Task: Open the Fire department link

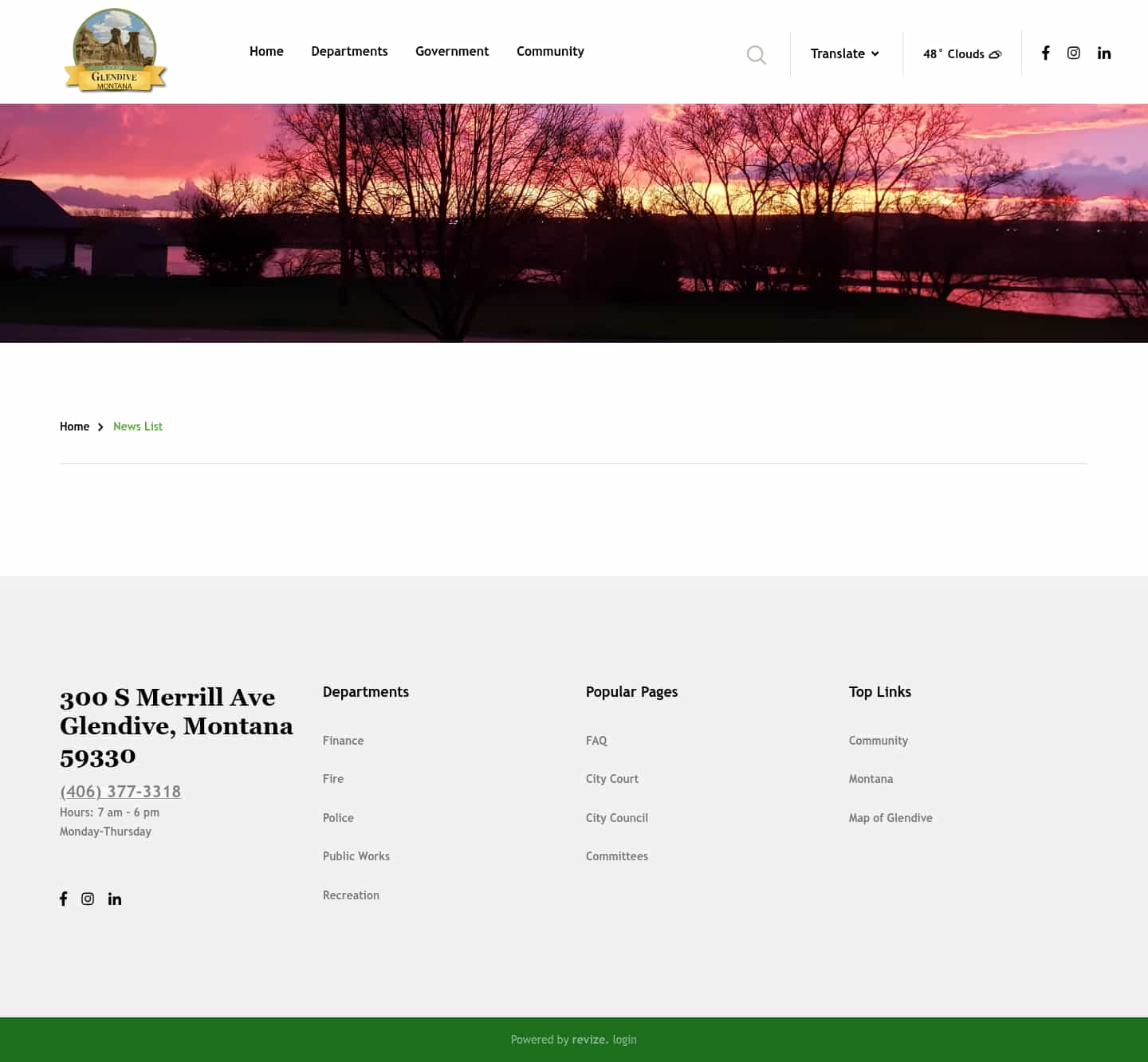Action: pyautogui.click(x=333, y=779)
